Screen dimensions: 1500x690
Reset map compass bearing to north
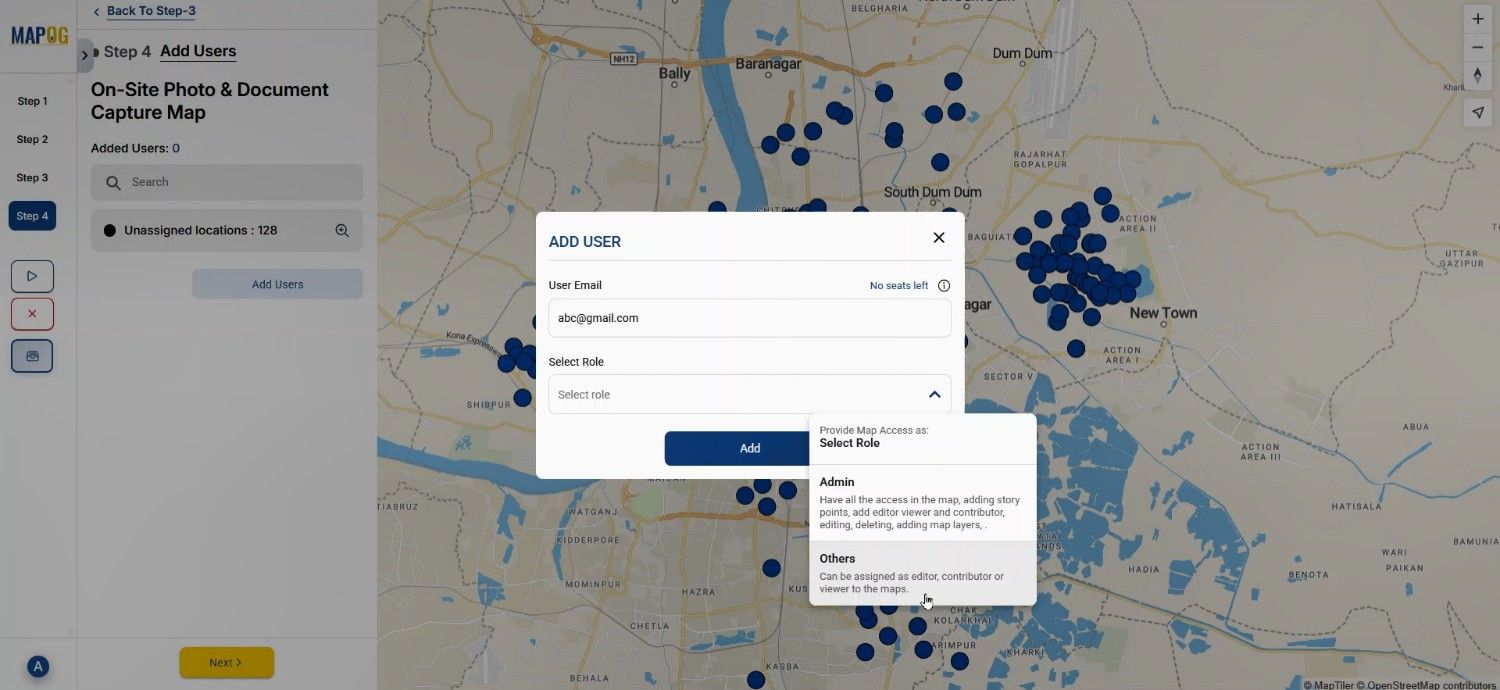click(x=1477, y=77)
